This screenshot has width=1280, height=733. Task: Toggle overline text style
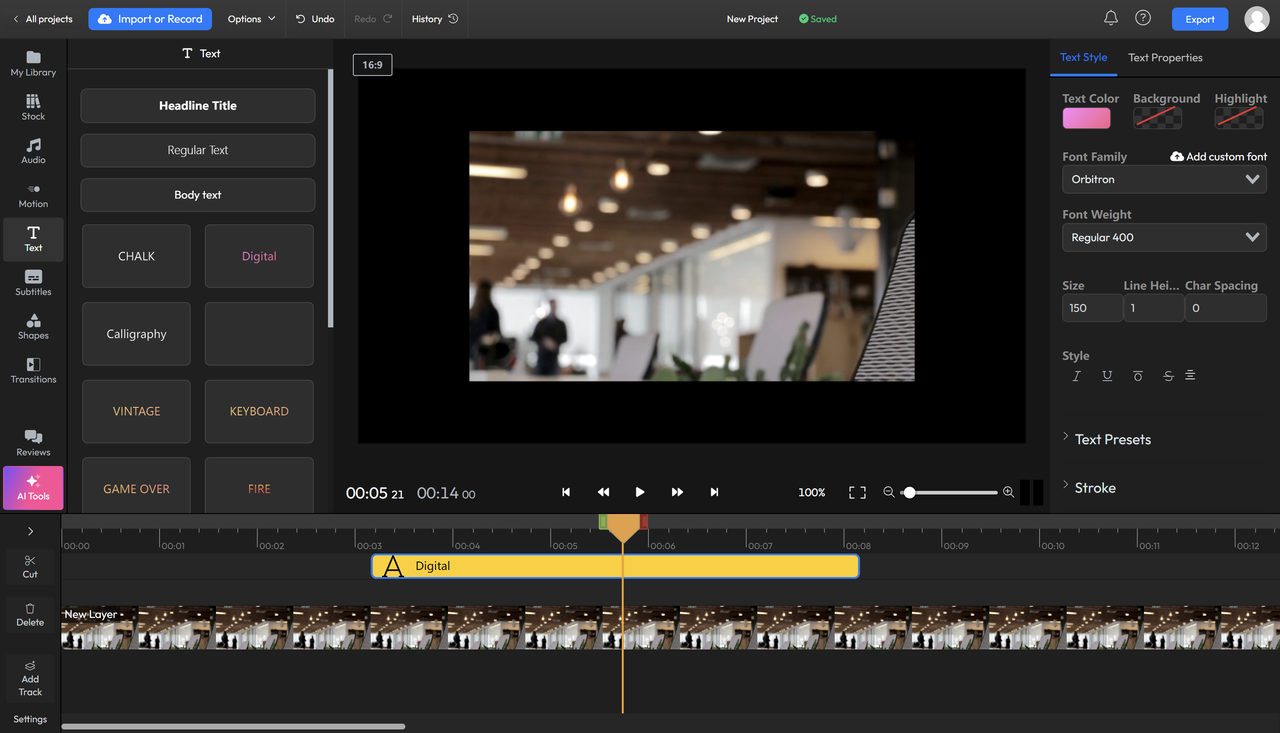point(1138,376)
